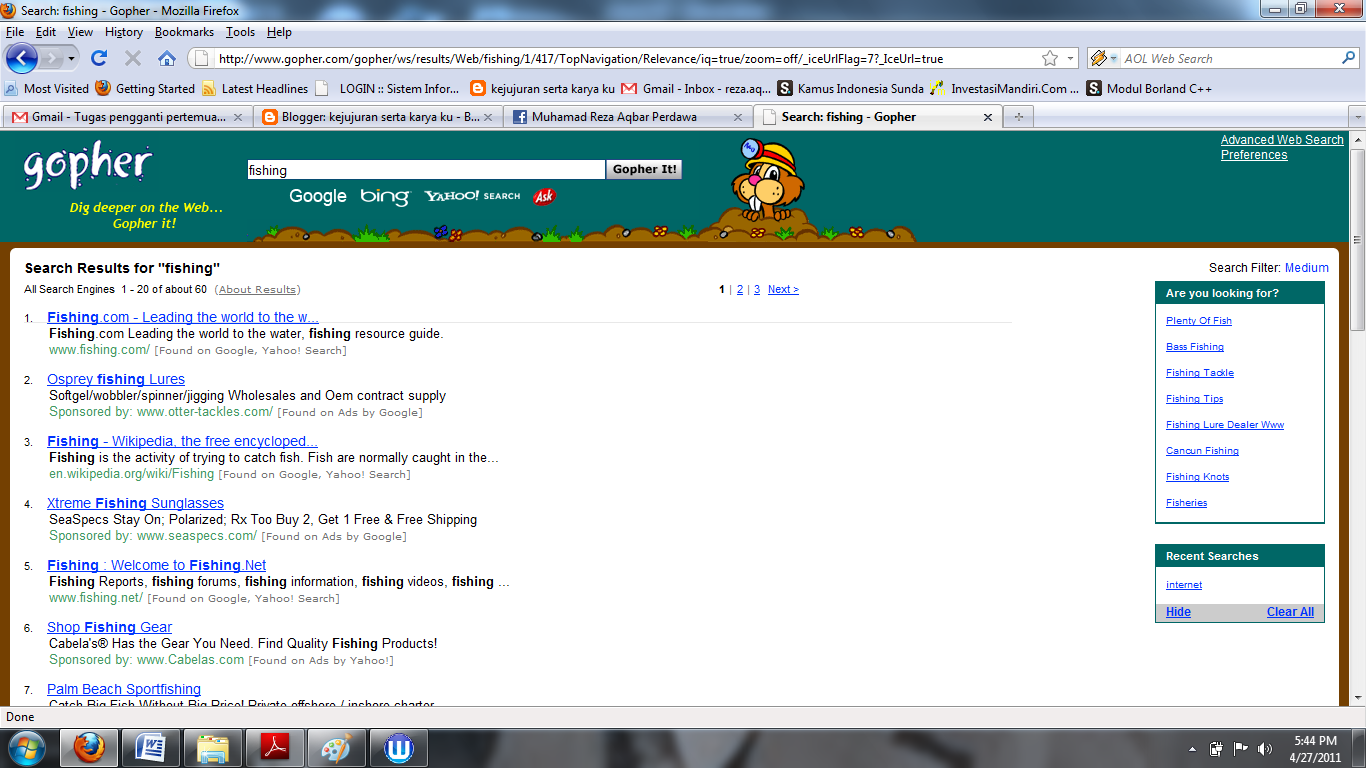Open the search engine selector icon
Screen dimensions: 1366x768
1104,58
